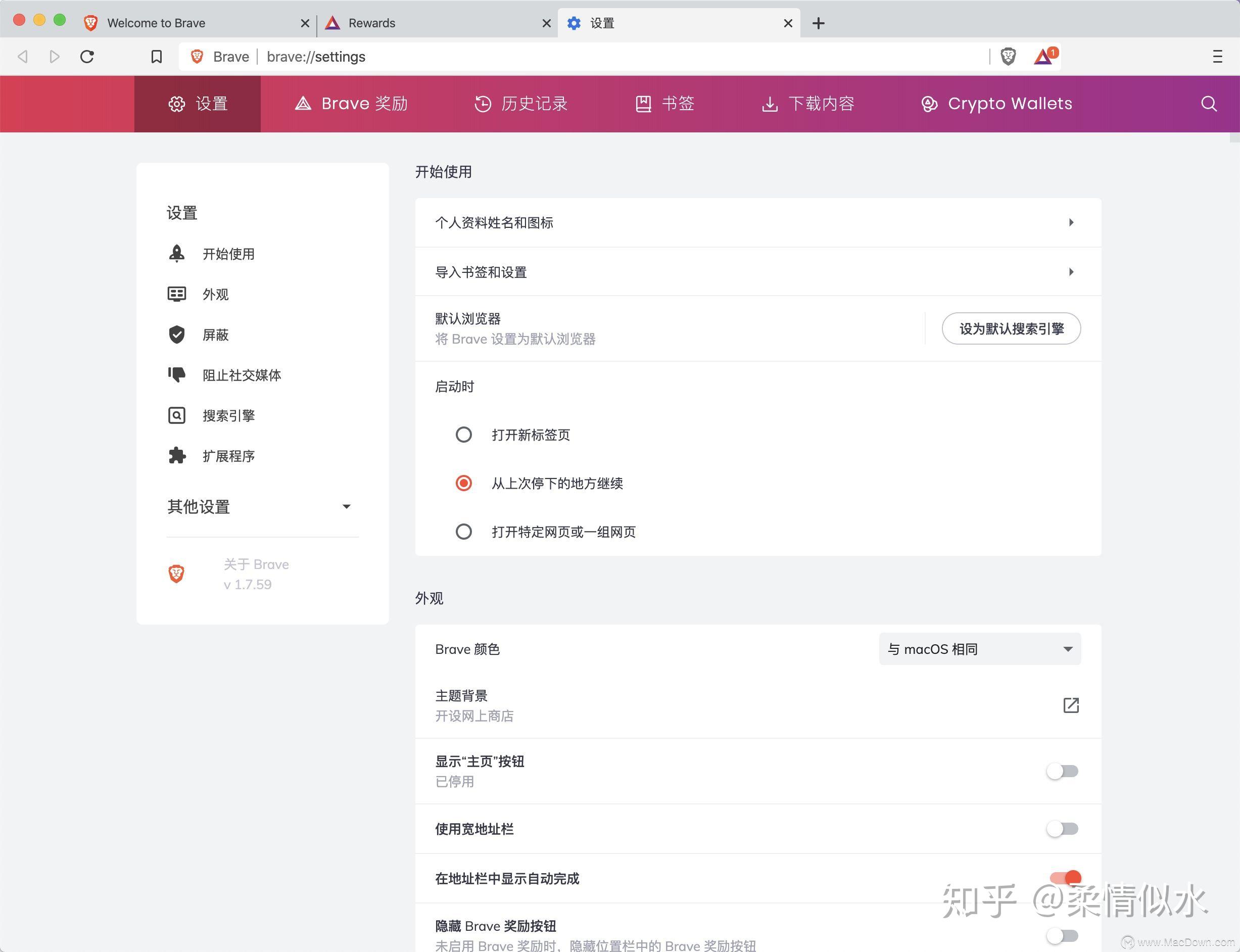Viewport: 1240px width, 952px height.
Task: Open Brave 奖励 from the navigation bar
Action: [351, 104]
